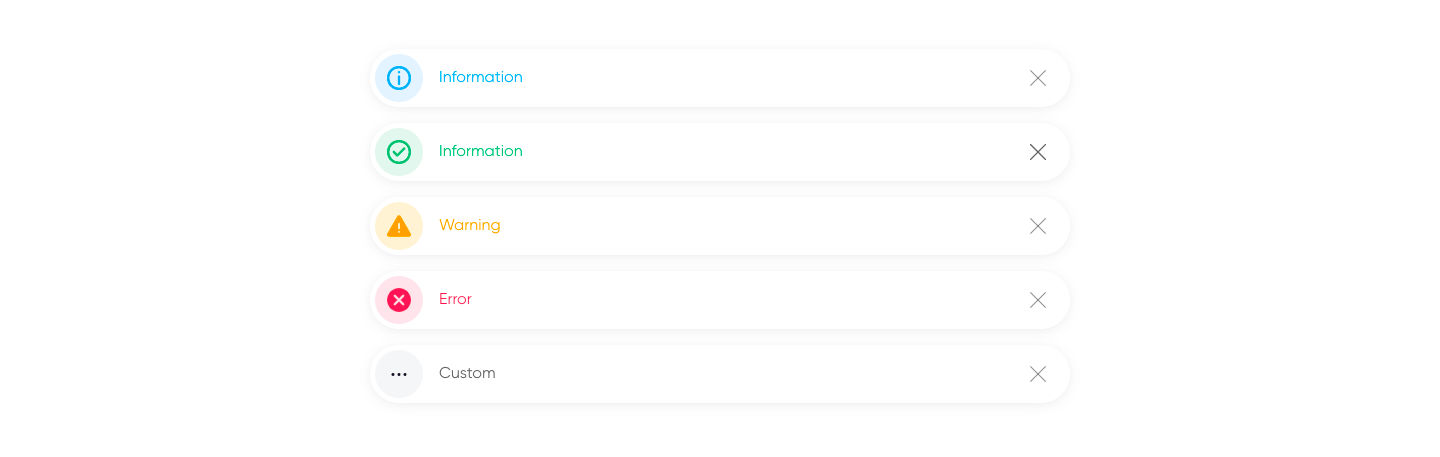Image resolution: width=1440 pixels, height=457 pixels.
Task: Click empty middle area of Warning toast
Action: [x=760, y=226]
